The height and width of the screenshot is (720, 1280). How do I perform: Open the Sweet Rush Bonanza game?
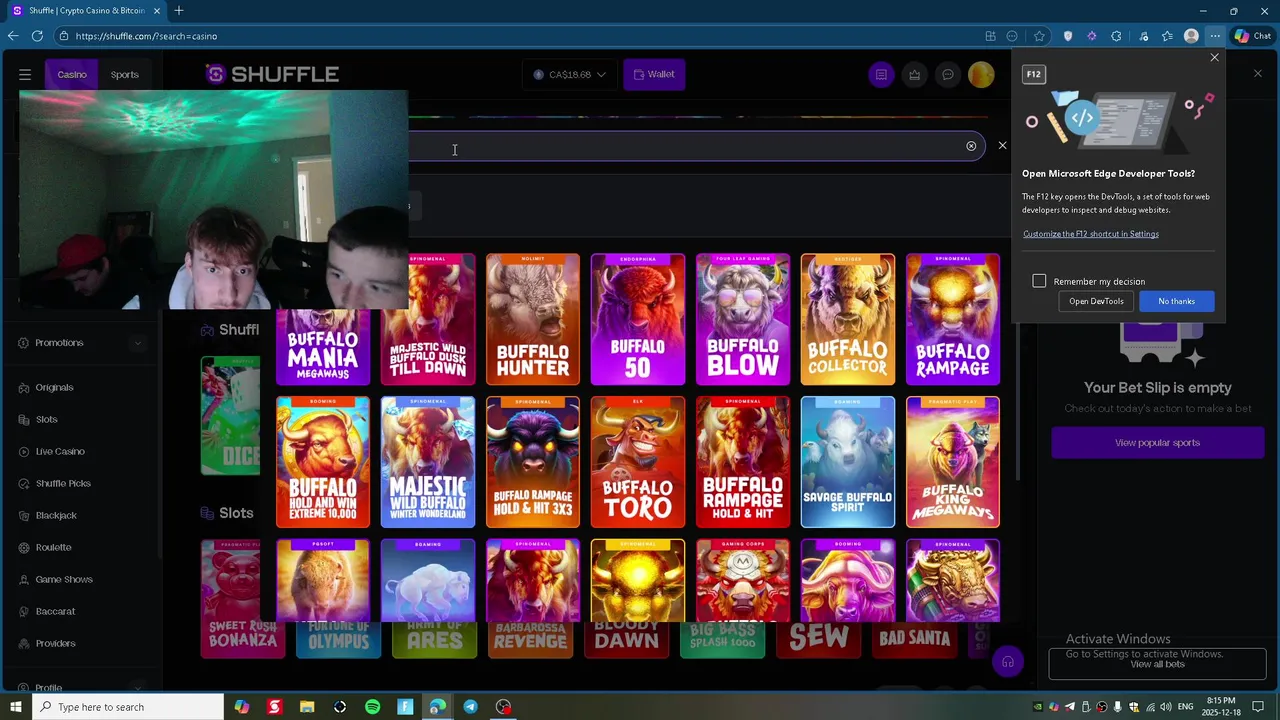coord(230,600)
